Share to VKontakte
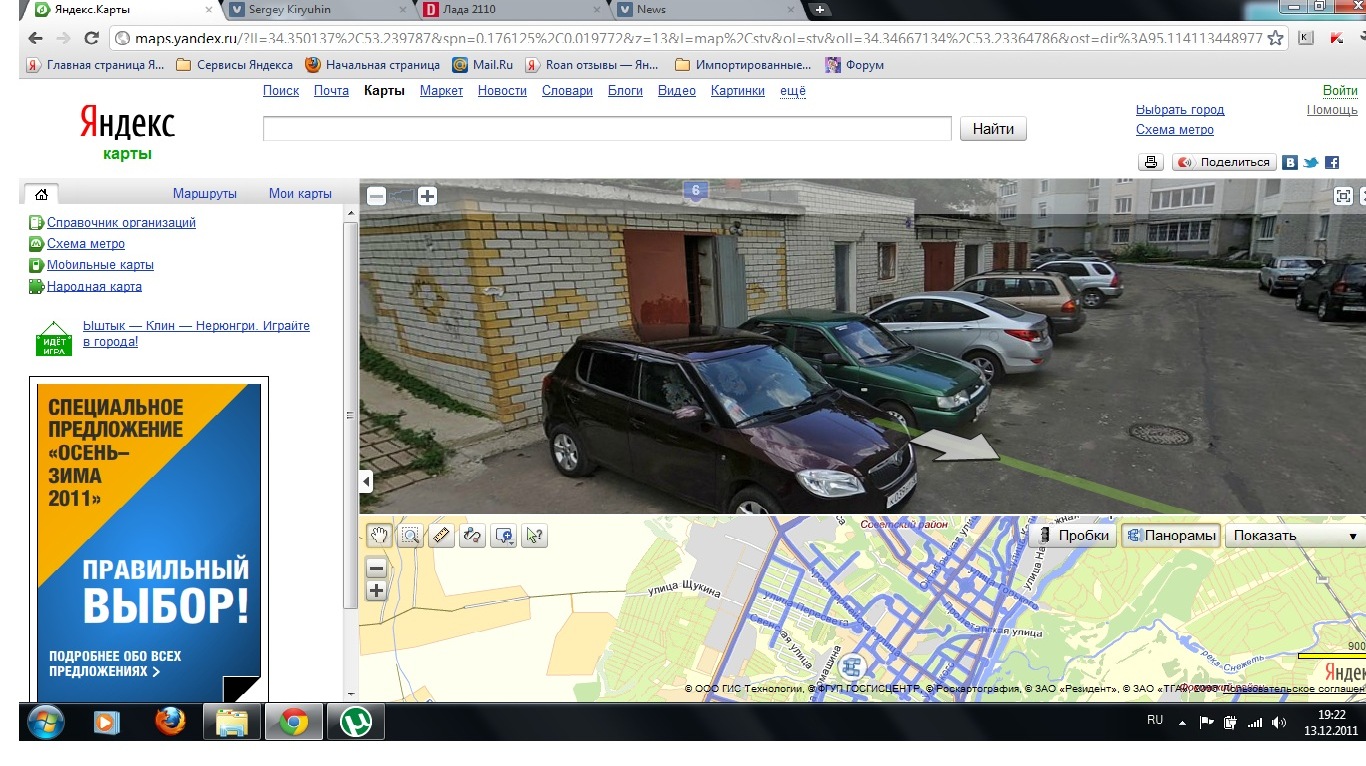Screen dimensions: 1366x766 coord(1291,162)
